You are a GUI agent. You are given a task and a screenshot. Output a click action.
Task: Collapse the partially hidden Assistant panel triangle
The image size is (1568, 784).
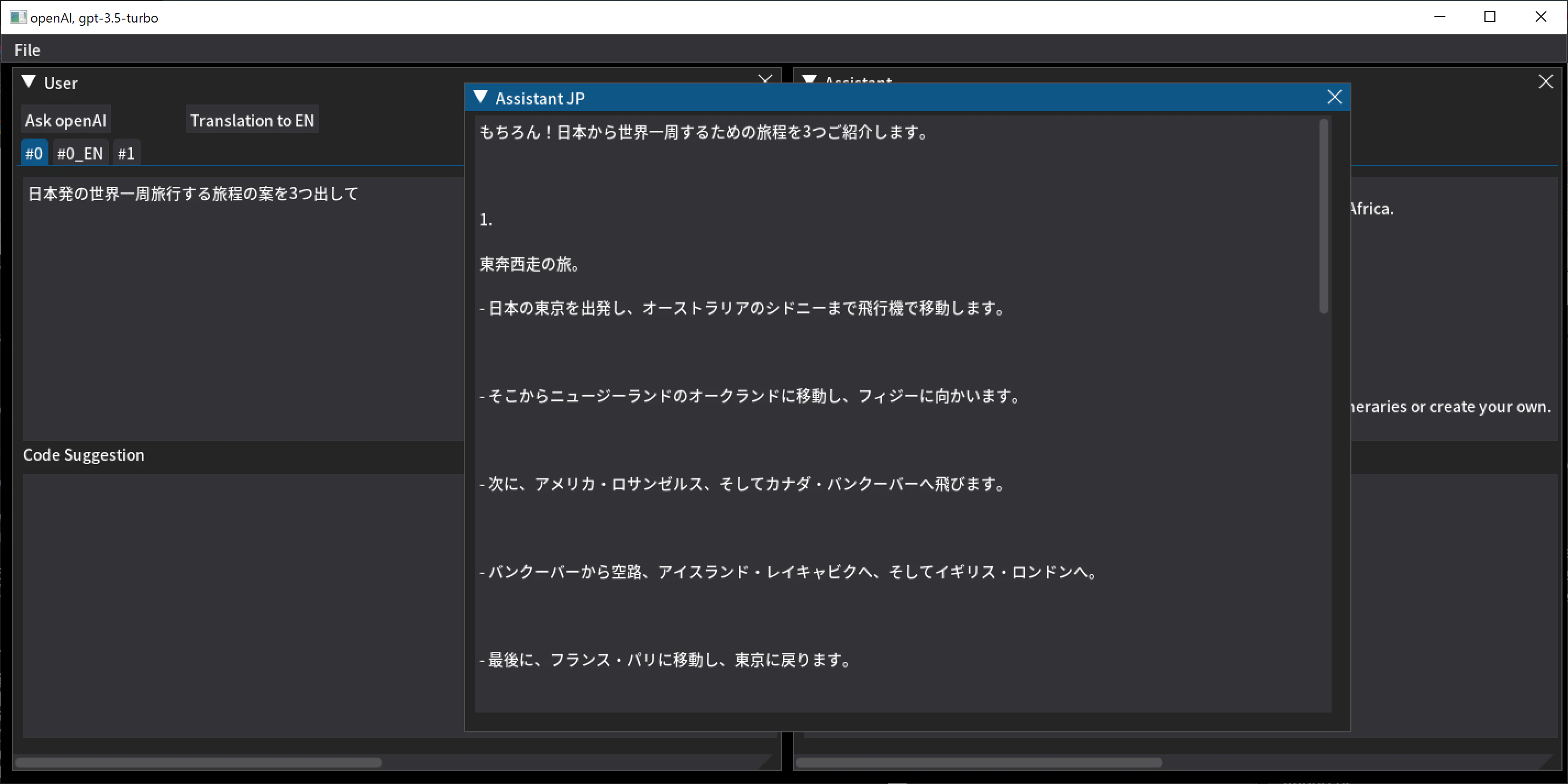[x=809, y=79]
